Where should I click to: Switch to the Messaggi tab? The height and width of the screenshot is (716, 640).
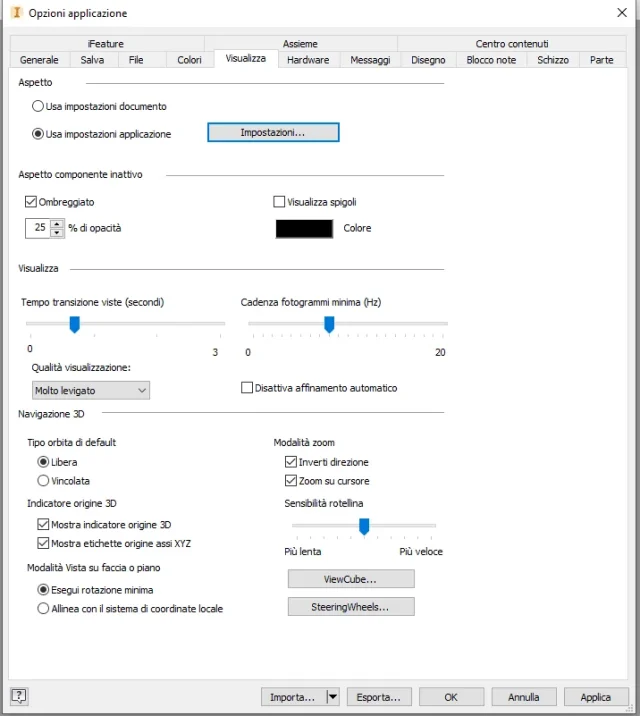pyautogui.click(x=370, y=60)
